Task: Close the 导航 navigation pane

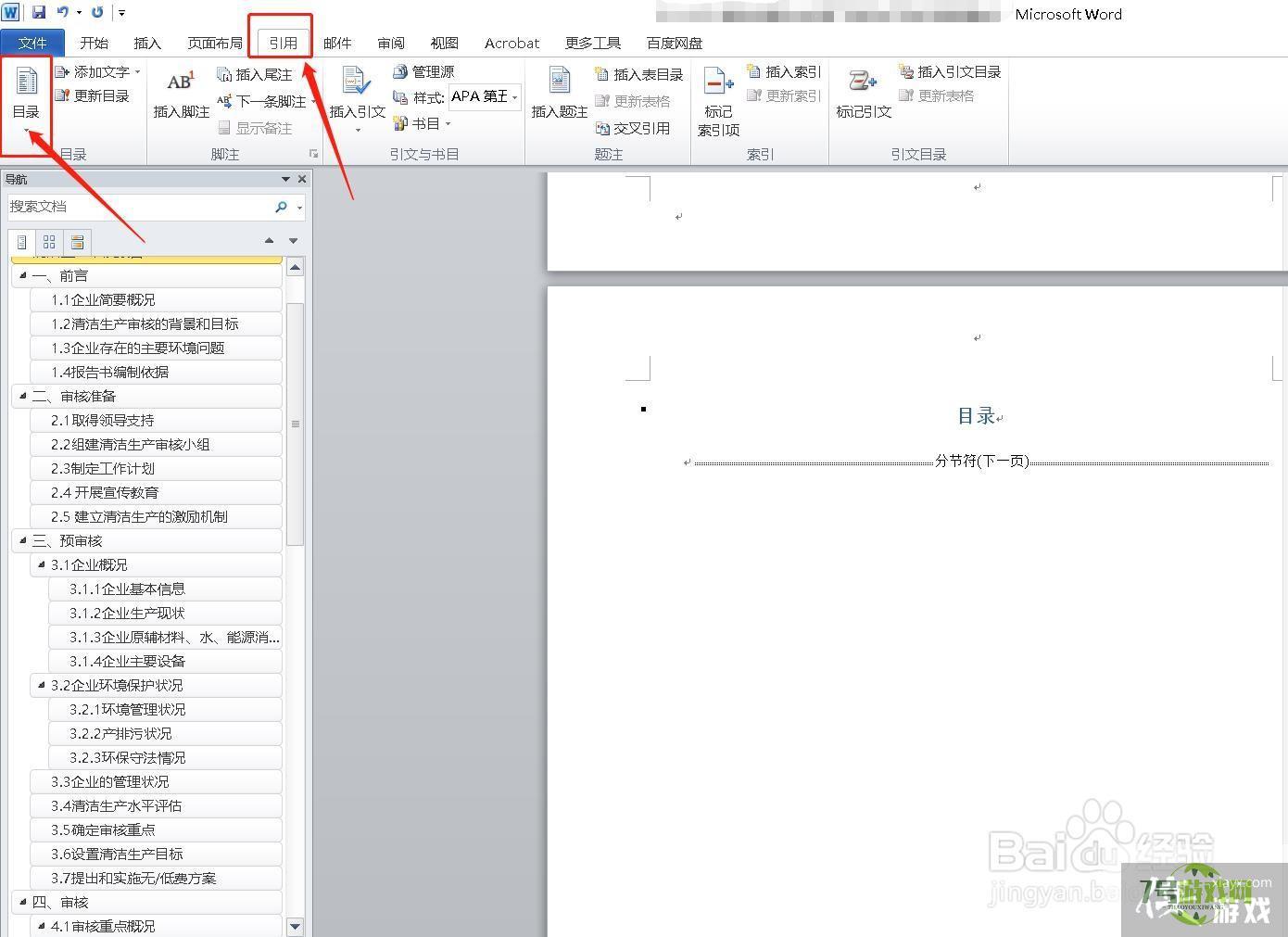Action: (x=301, y=179)
